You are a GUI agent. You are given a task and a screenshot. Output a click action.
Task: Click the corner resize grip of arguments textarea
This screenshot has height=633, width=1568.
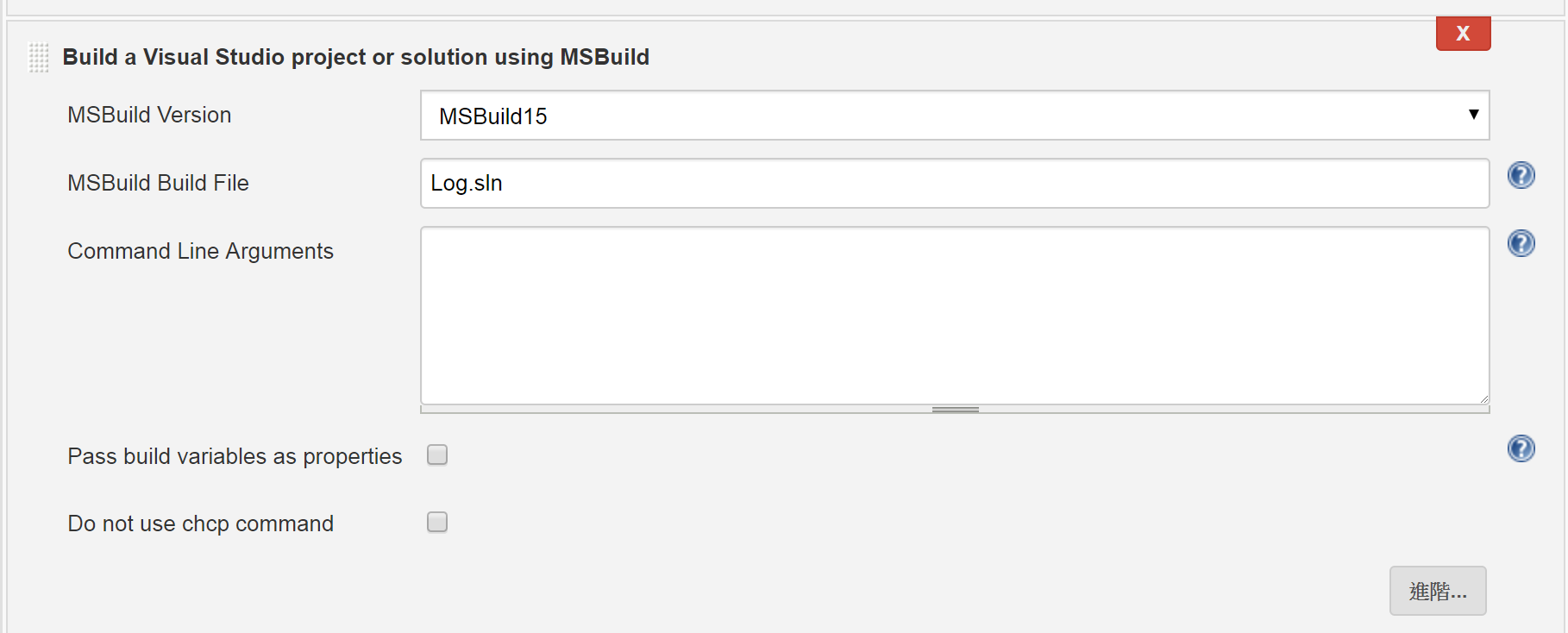tap(1483, 398)
